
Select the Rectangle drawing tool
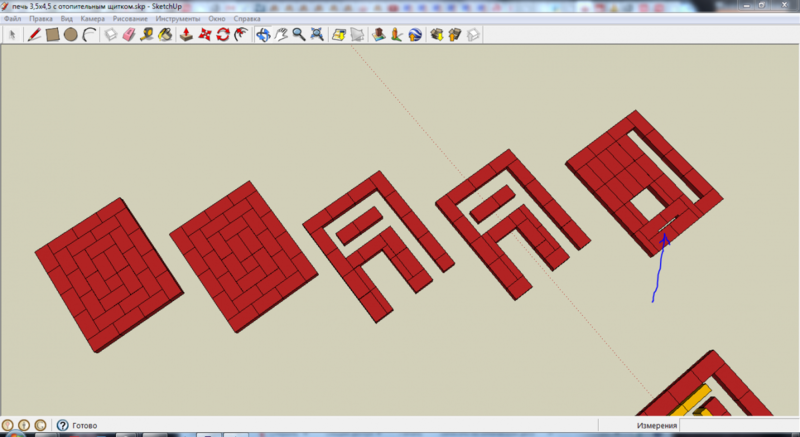click(52, 35)
